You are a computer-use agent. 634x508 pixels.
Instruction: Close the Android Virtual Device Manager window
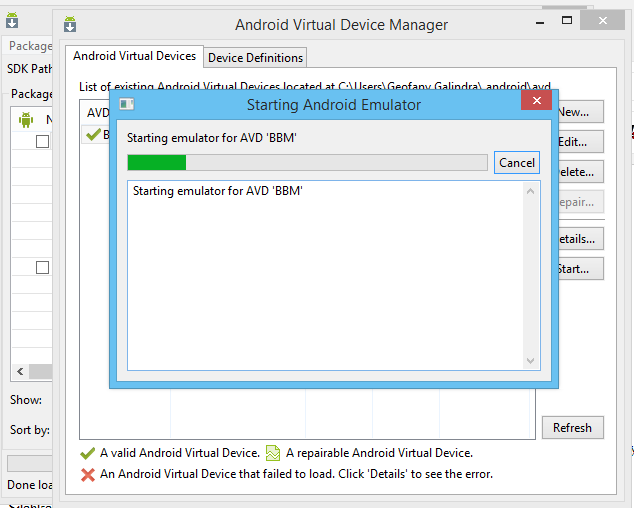pos(602,20)
